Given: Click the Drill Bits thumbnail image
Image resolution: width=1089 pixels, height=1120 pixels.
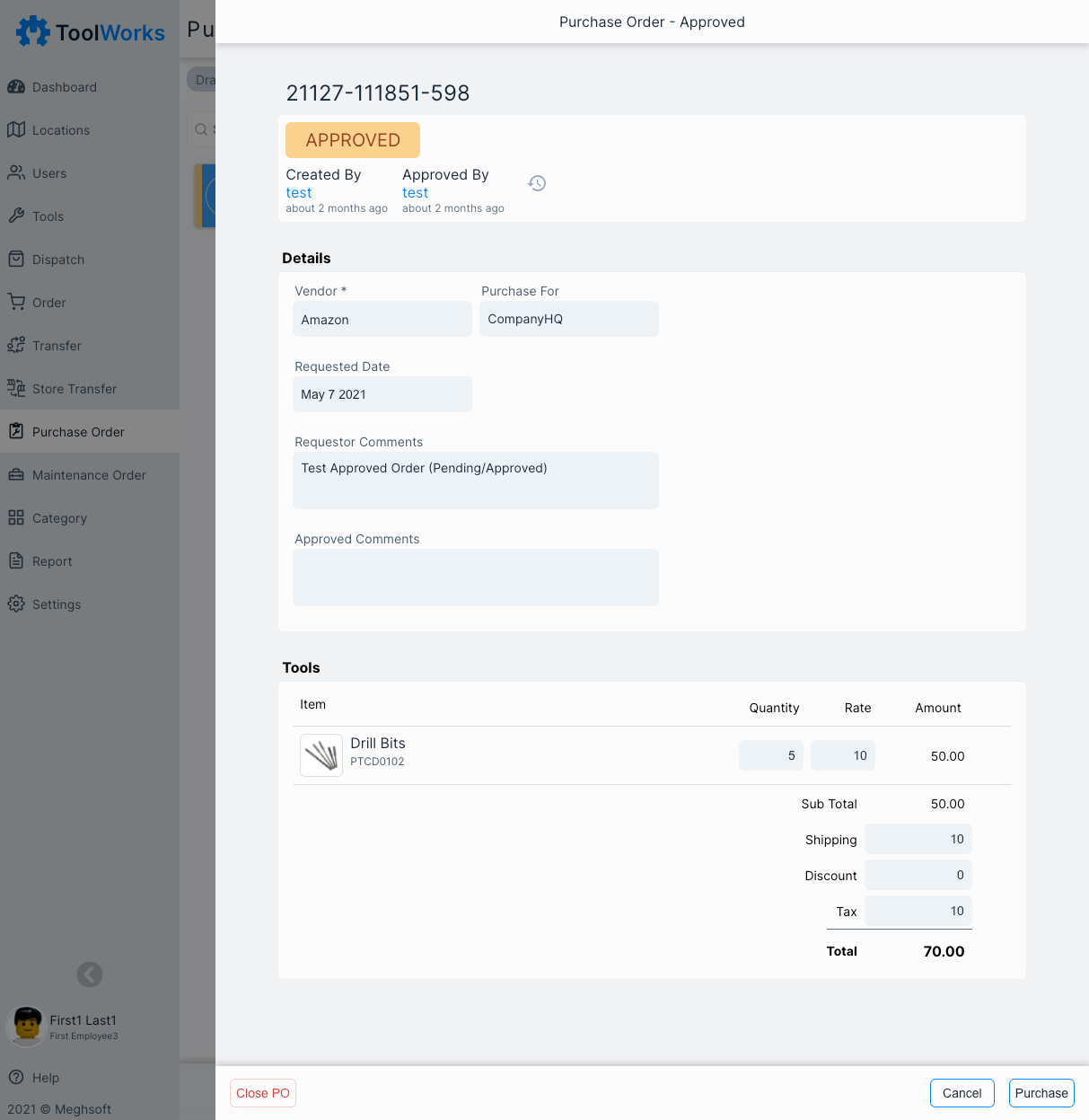Looking at the screenshot, I should (x=321, y=755).
